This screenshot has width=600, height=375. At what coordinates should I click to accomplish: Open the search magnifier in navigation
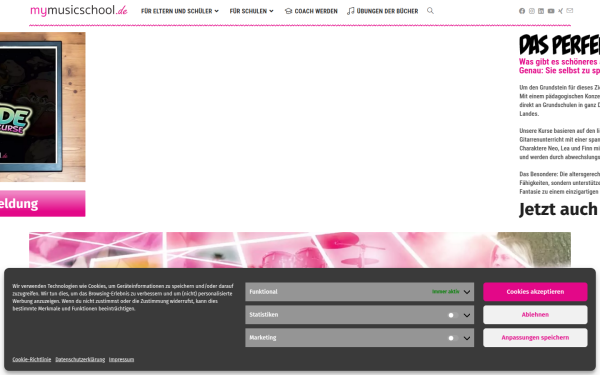pos(430,11)
